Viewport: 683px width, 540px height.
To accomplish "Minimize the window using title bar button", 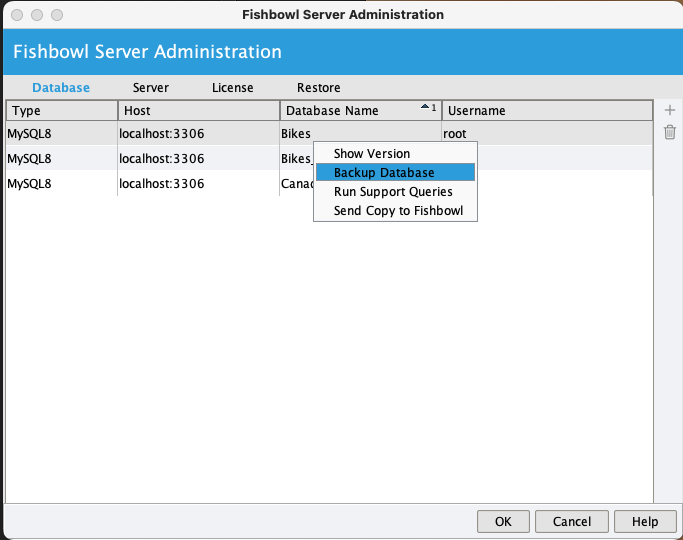I will (x=37, y=15).
